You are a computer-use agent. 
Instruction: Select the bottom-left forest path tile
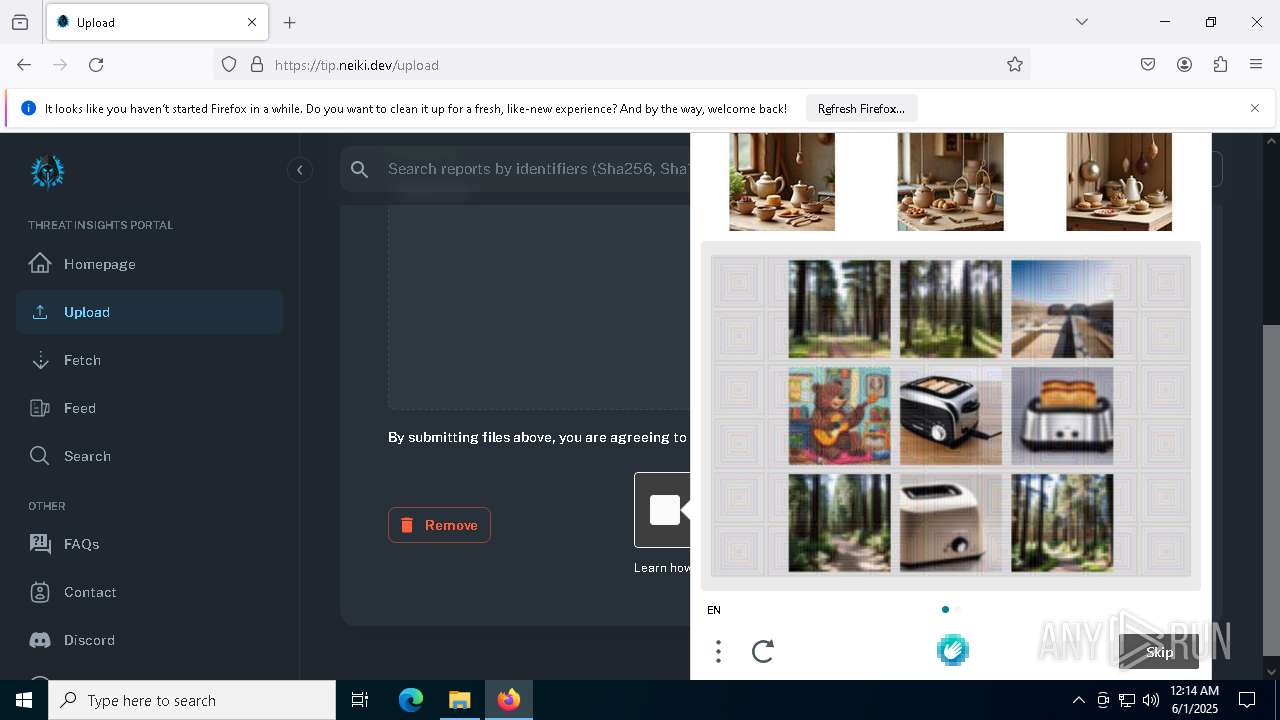pyautogui.click(x=839, y=523)
